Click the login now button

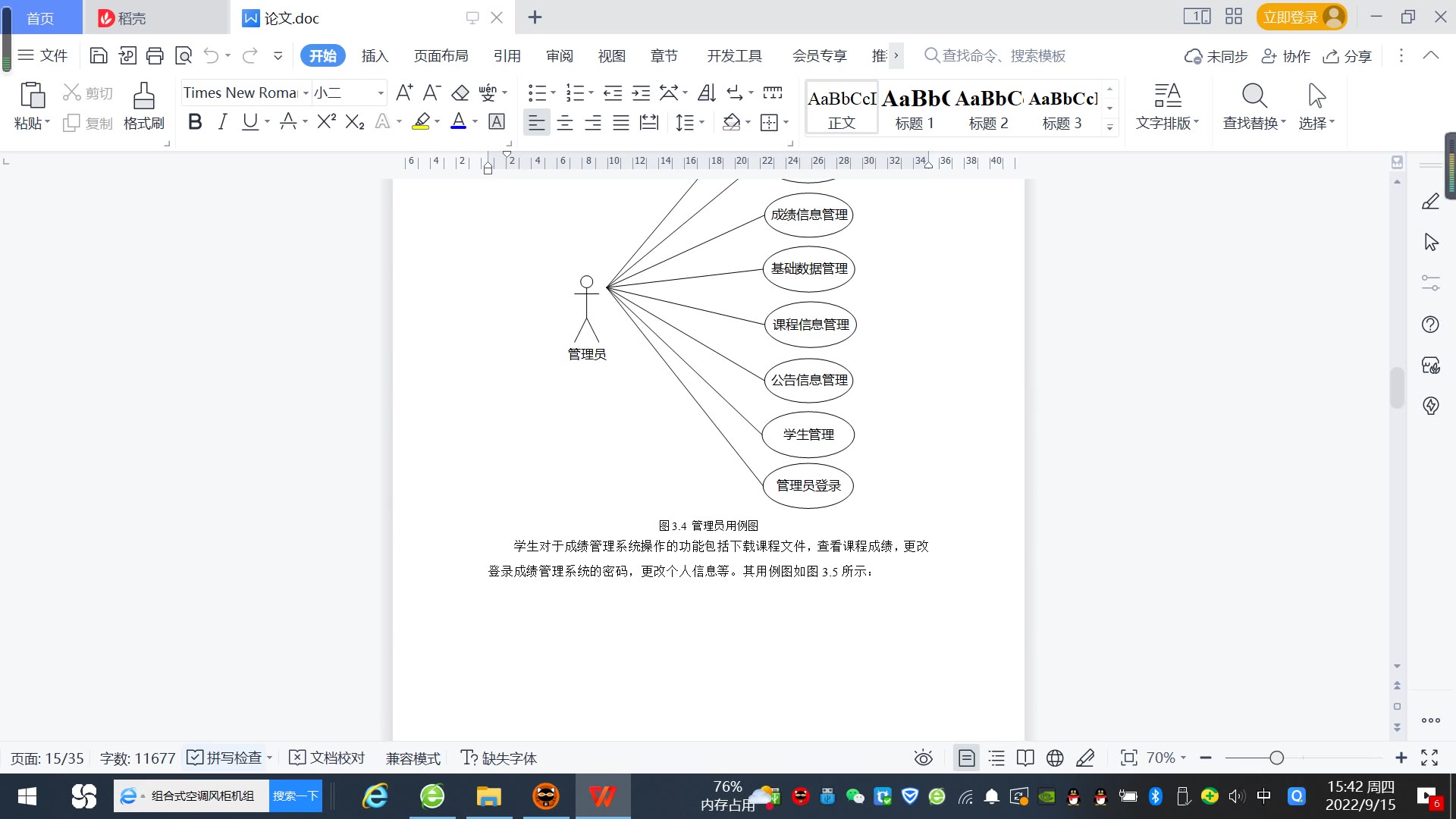(1301, 17)
